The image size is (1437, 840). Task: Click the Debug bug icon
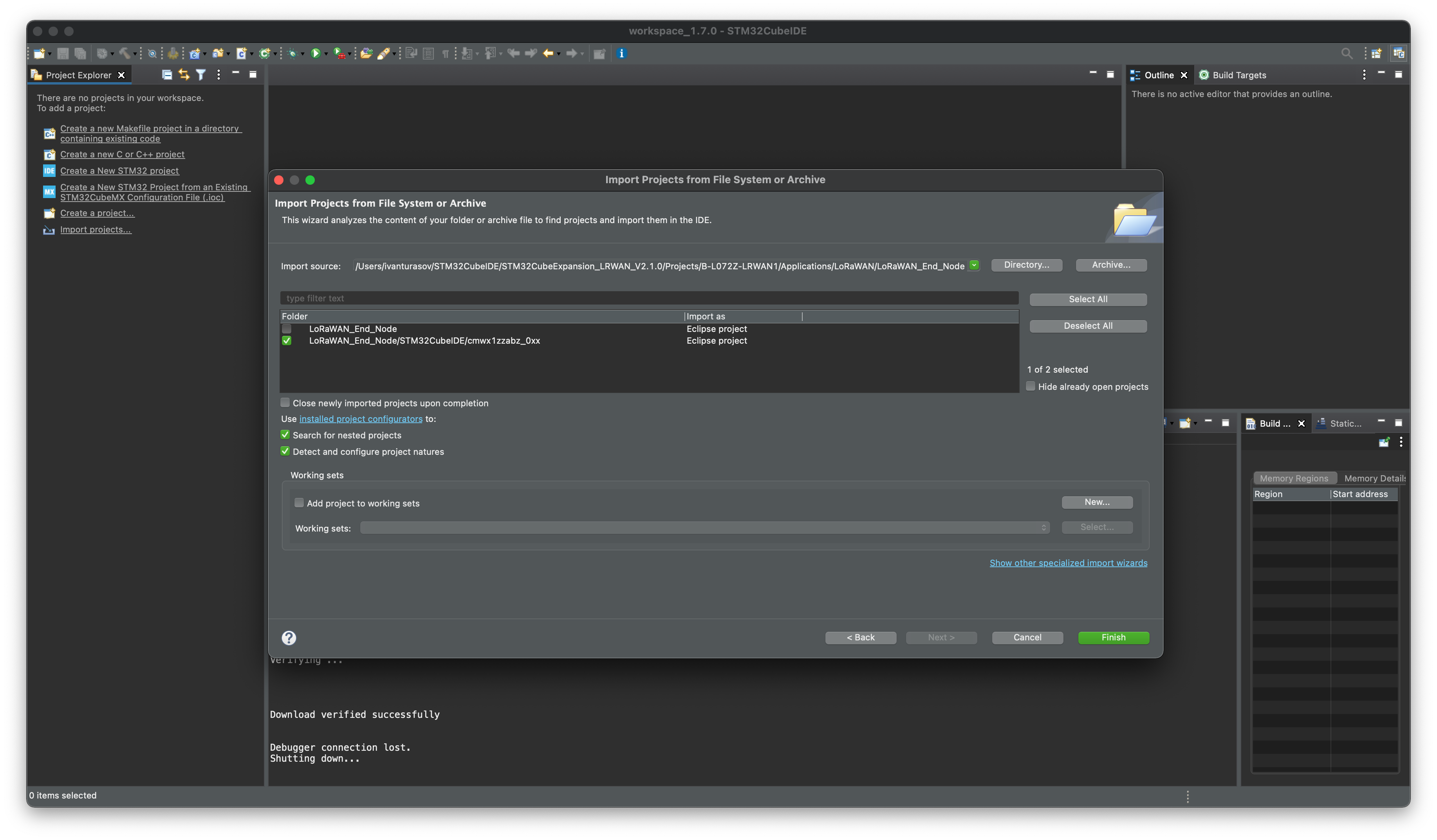click(292, 54)
